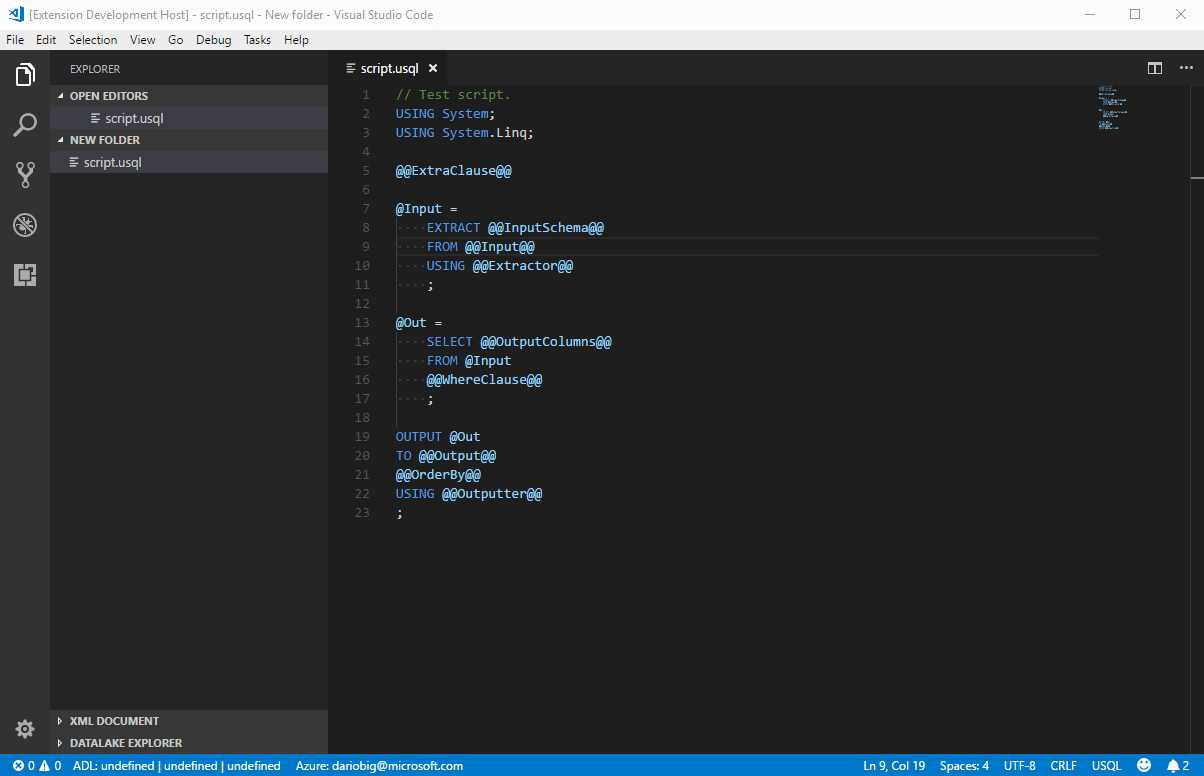The image size is (1204, 776).
Task: Open the Debug menu
Action: pos(213,40)
